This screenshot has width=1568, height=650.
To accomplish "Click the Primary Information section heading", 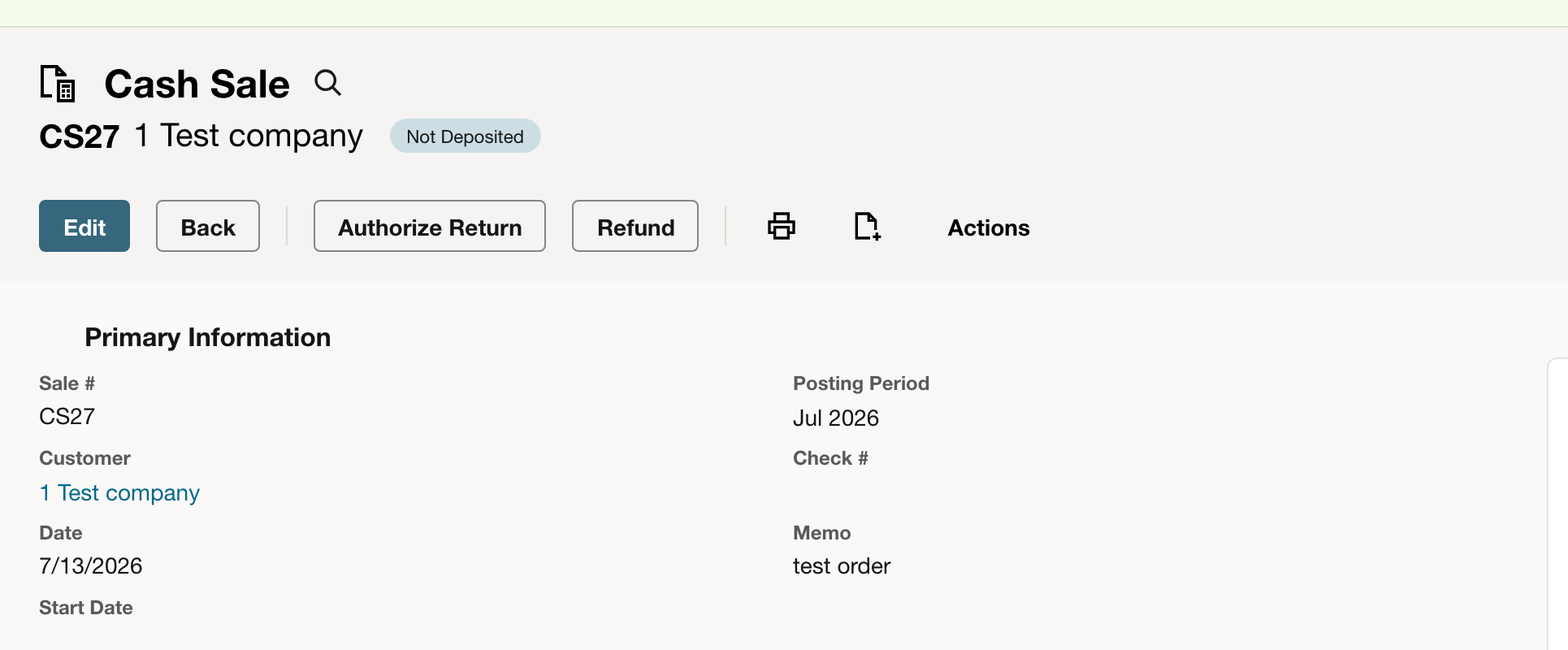I will click(208, 337).
